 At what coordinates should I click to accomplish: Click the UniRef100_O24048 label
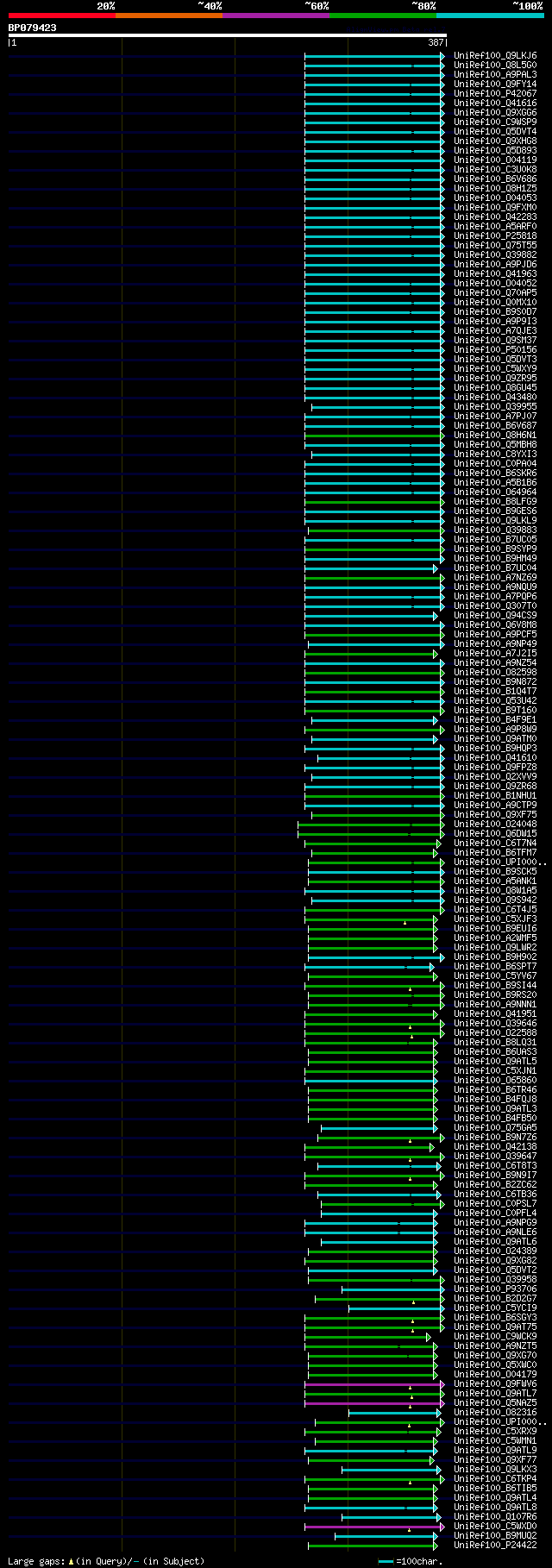click(x=495, y=825)
